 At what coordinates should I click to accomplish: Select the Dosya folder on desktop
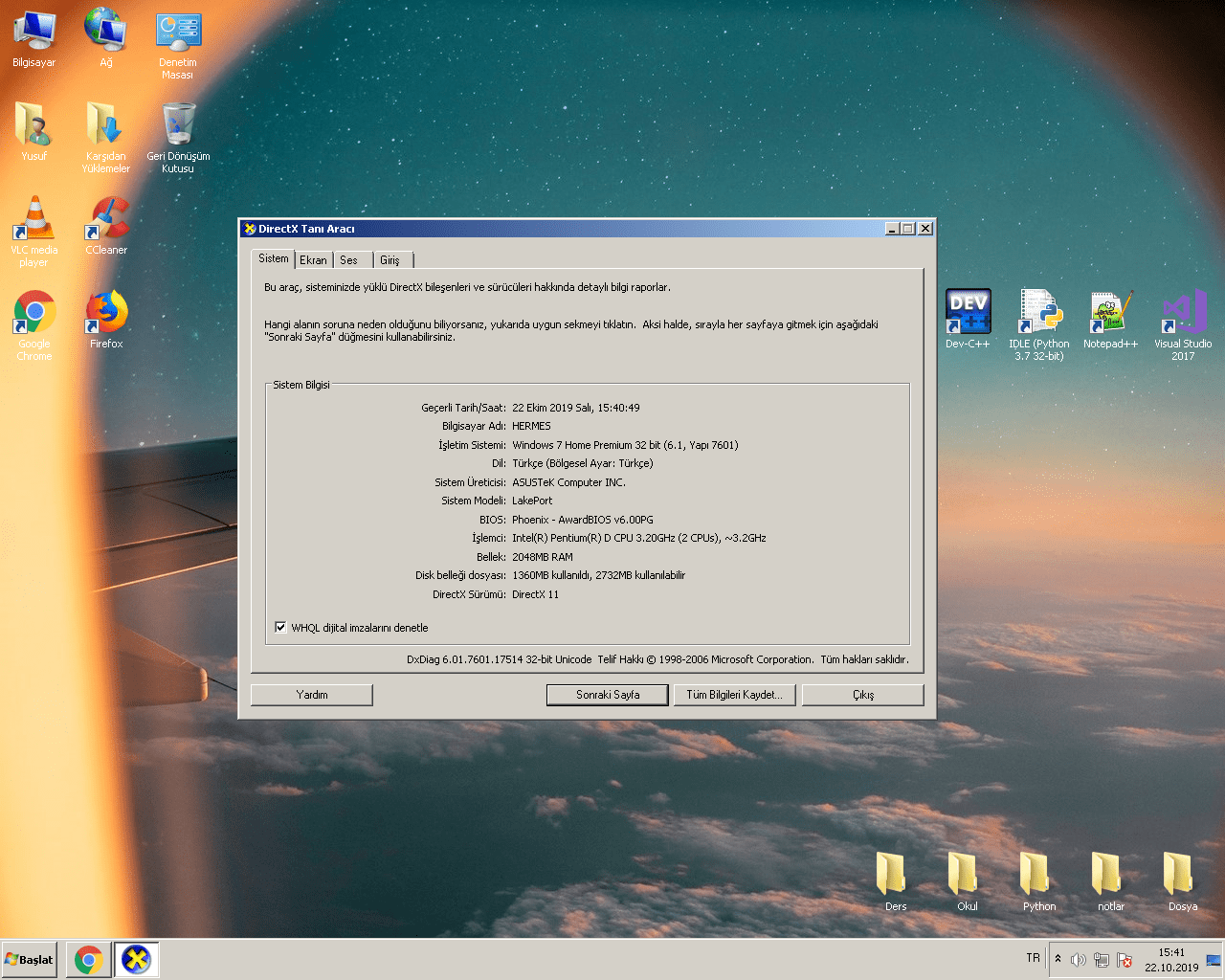(1183, 880)
